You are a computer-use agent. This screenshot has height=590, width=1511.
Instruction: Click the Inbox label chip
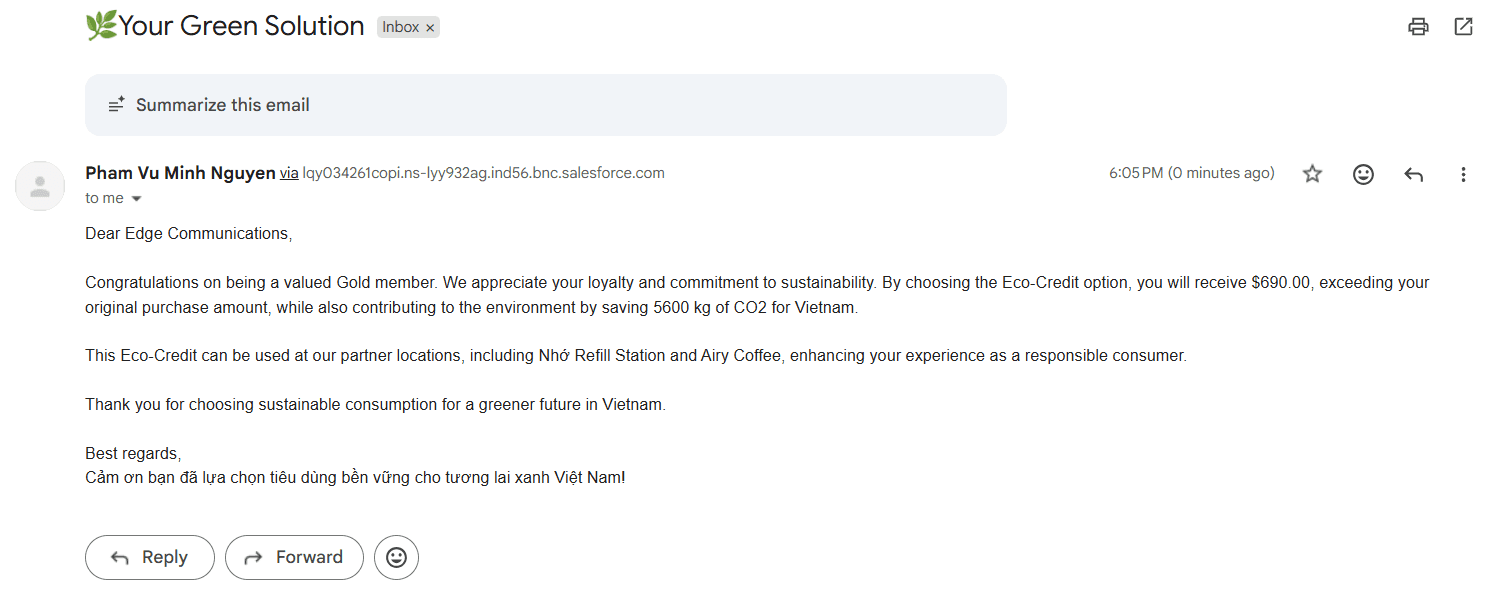coord(400,28)
